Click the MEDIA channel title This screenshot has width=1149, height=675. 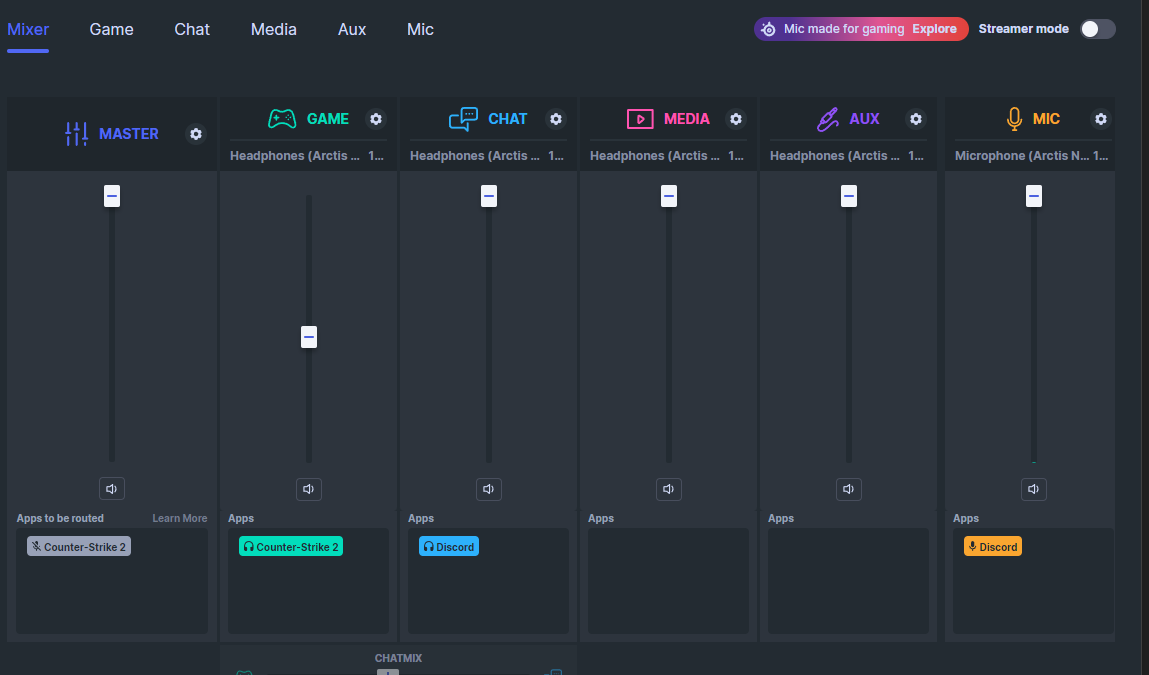(687, 119)
